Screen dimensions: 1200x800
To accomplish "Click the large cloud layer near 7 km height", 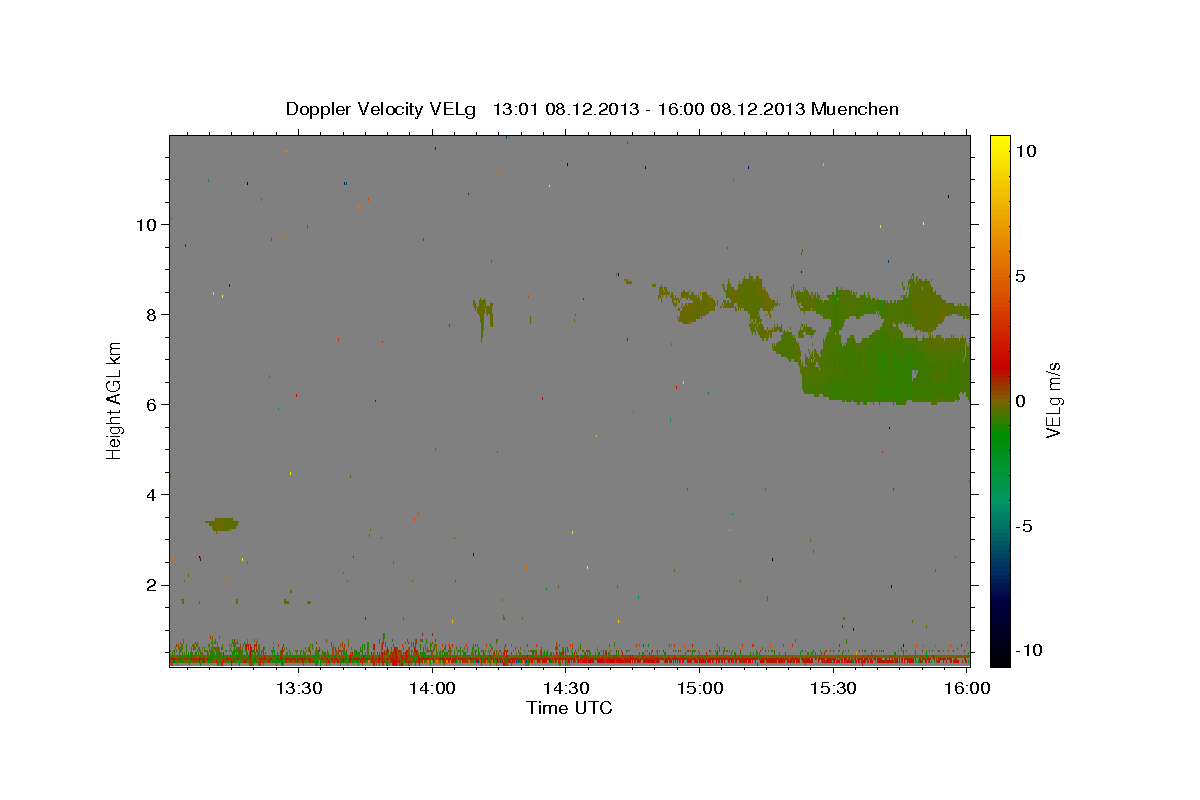I will coord(885,370).
